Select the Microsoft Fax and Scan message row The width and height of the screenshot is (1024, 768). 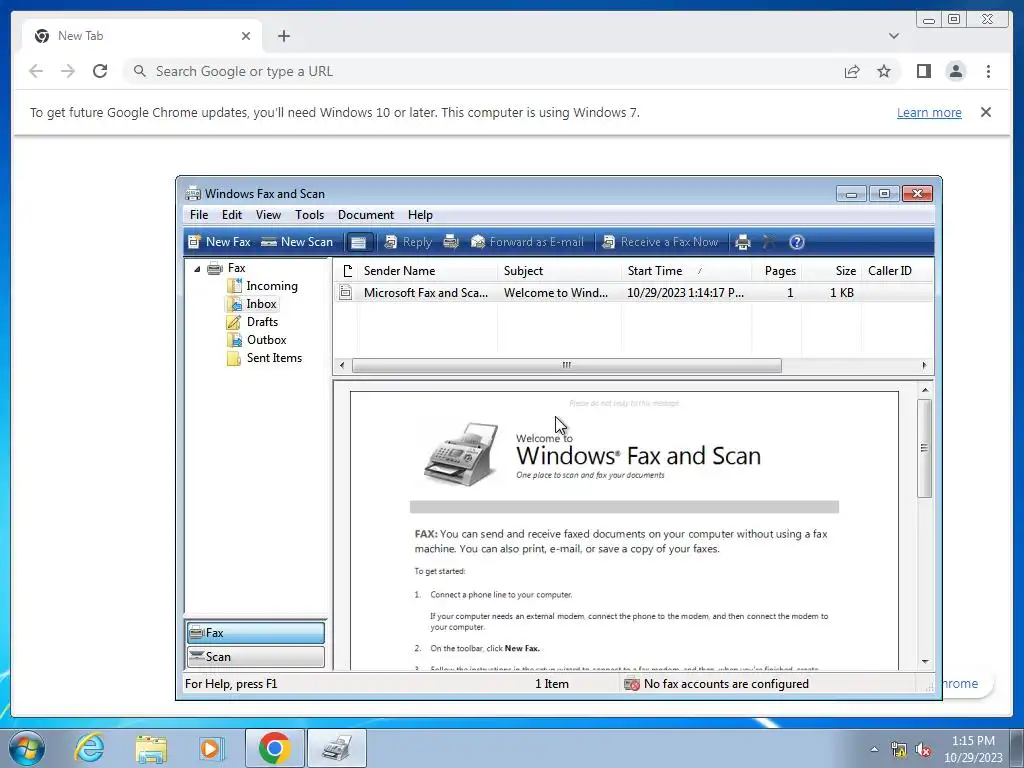[633, 293]
